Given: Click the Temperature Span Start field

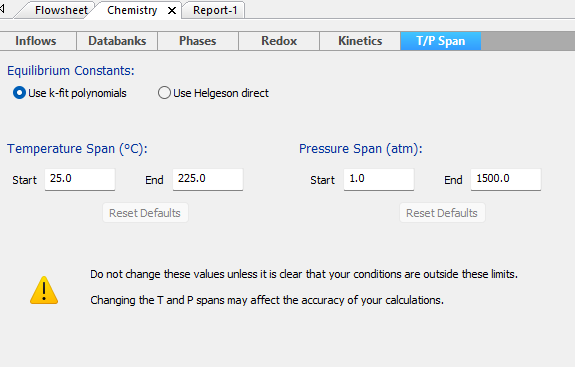Looking at the screenshot, I should (x=80, y=179).
